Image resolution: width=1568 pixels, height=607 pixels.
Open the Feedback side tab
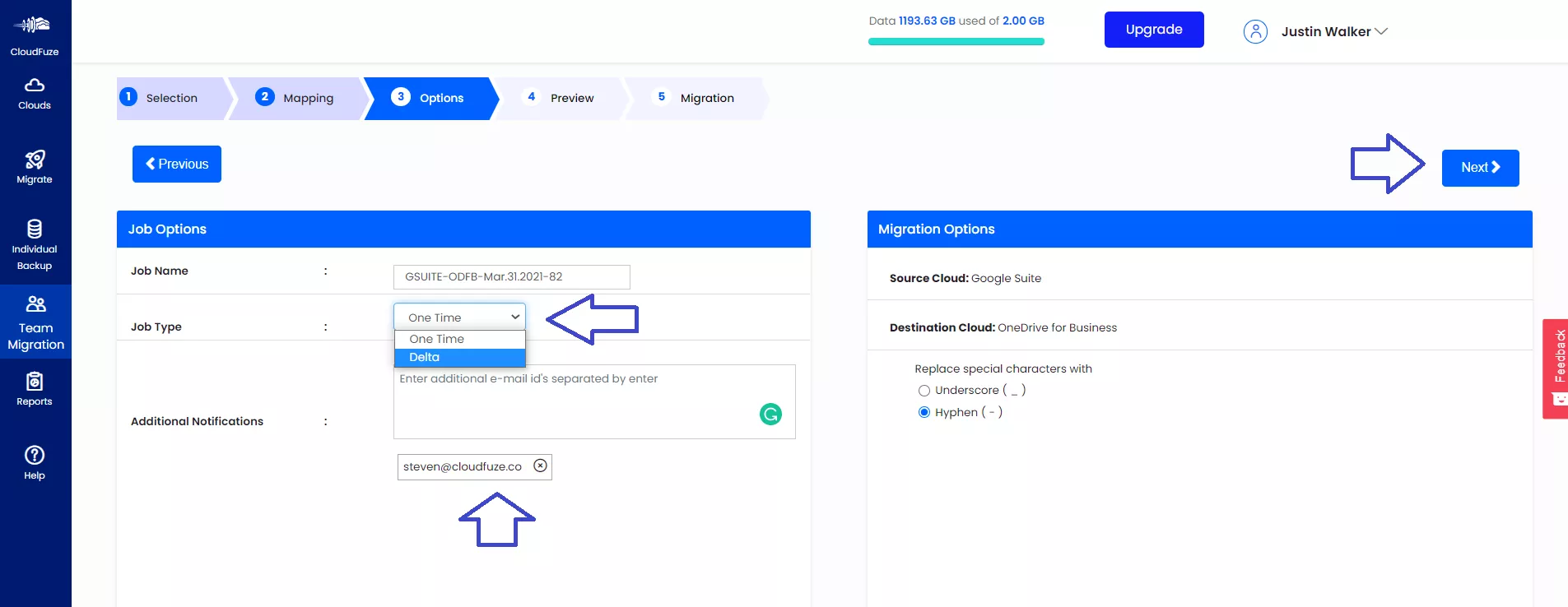pos(1556,368)
